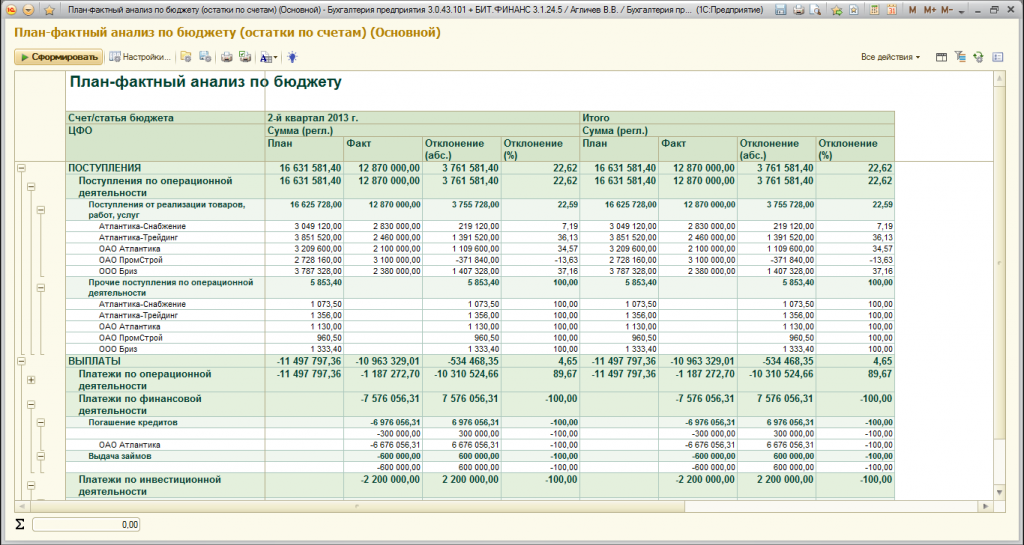The width and height of the screenshot is (1024, 545).
Task: Collapse Погашение кредитов row group
Action: pos(40,423)
